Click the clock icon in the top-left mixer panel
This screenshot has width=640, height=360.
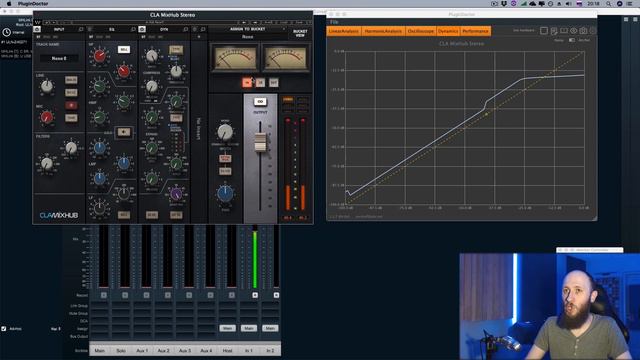tap(7, 32)
